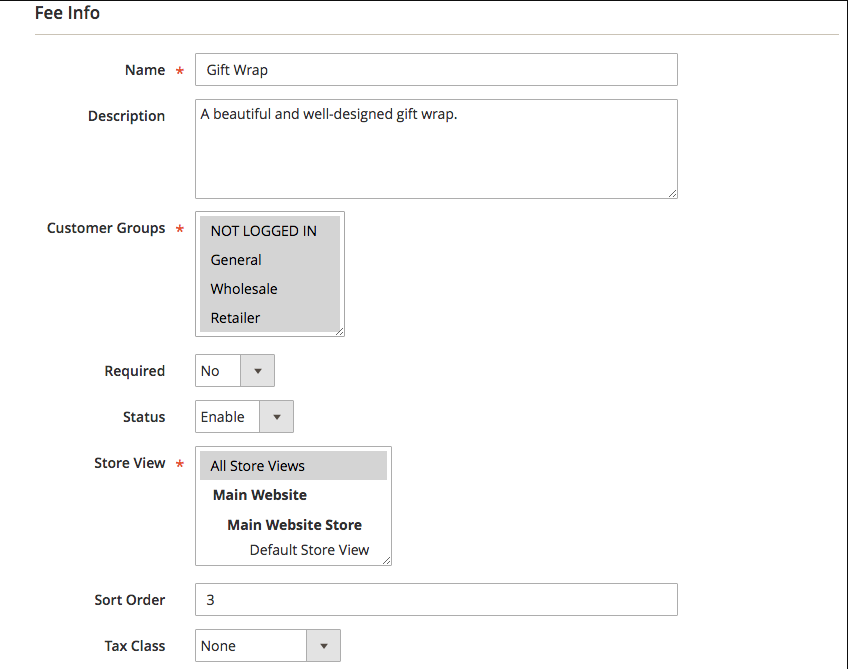Click the Customer Groups list resize handle
848x669 pixels.
click(340, 332)
